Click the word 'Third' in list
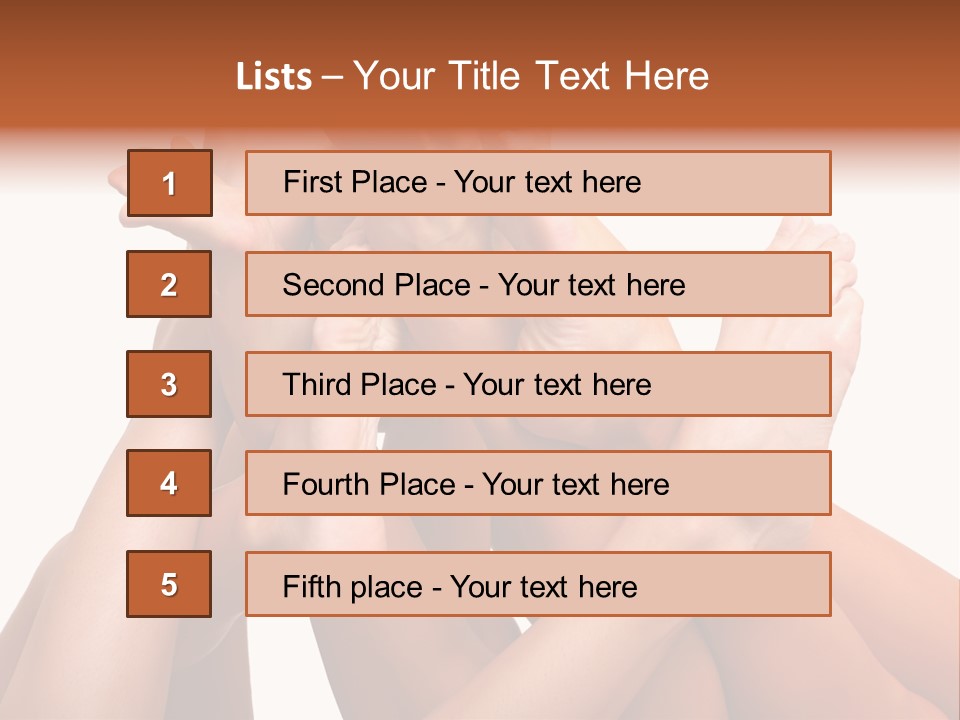The image size is (960, 720). click(317, 384)
